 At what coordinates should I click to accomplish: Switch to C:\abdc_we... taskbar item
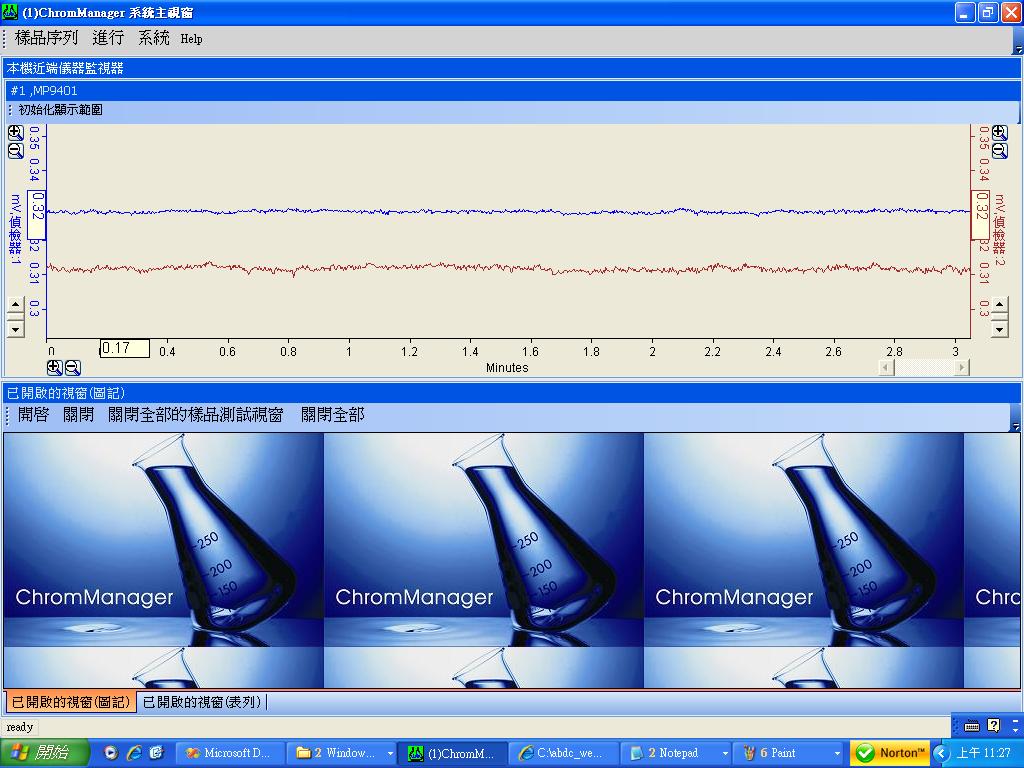point(565,753)
